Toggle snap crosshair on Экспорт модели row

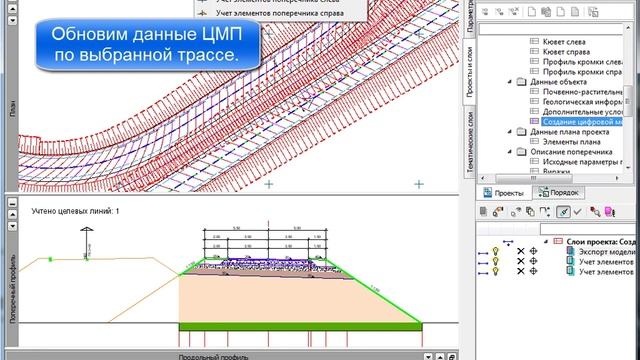pyautogui.click(x=533, y=251)
